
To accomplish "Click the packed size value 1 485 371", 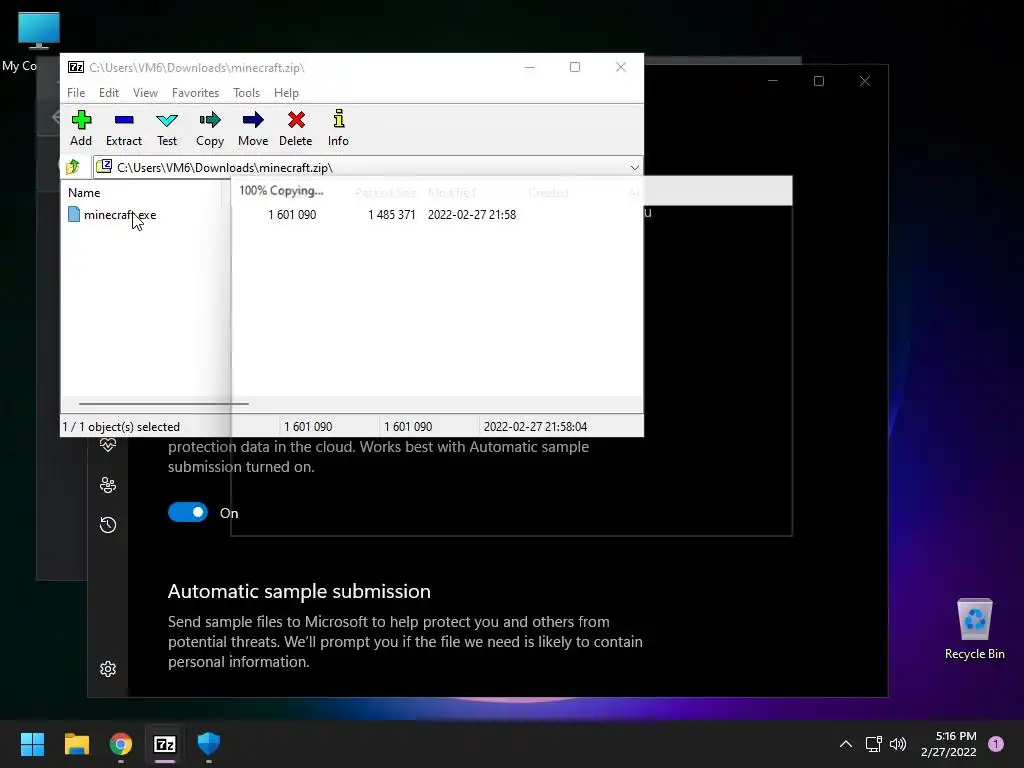I will (392, 215).
